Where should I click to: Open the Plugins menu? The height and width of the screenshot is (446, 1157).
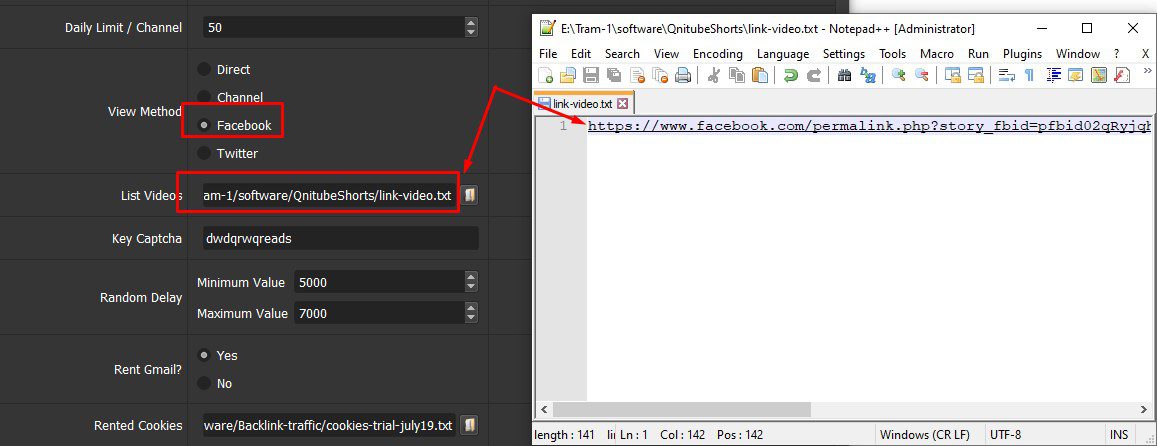coord(1022,54)
